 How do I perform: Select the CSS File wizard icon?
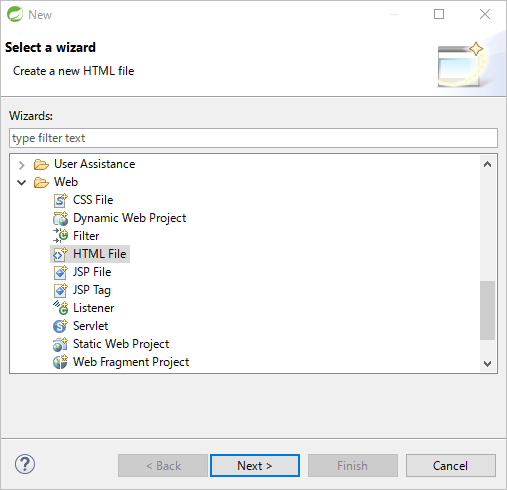pos(60,200)
